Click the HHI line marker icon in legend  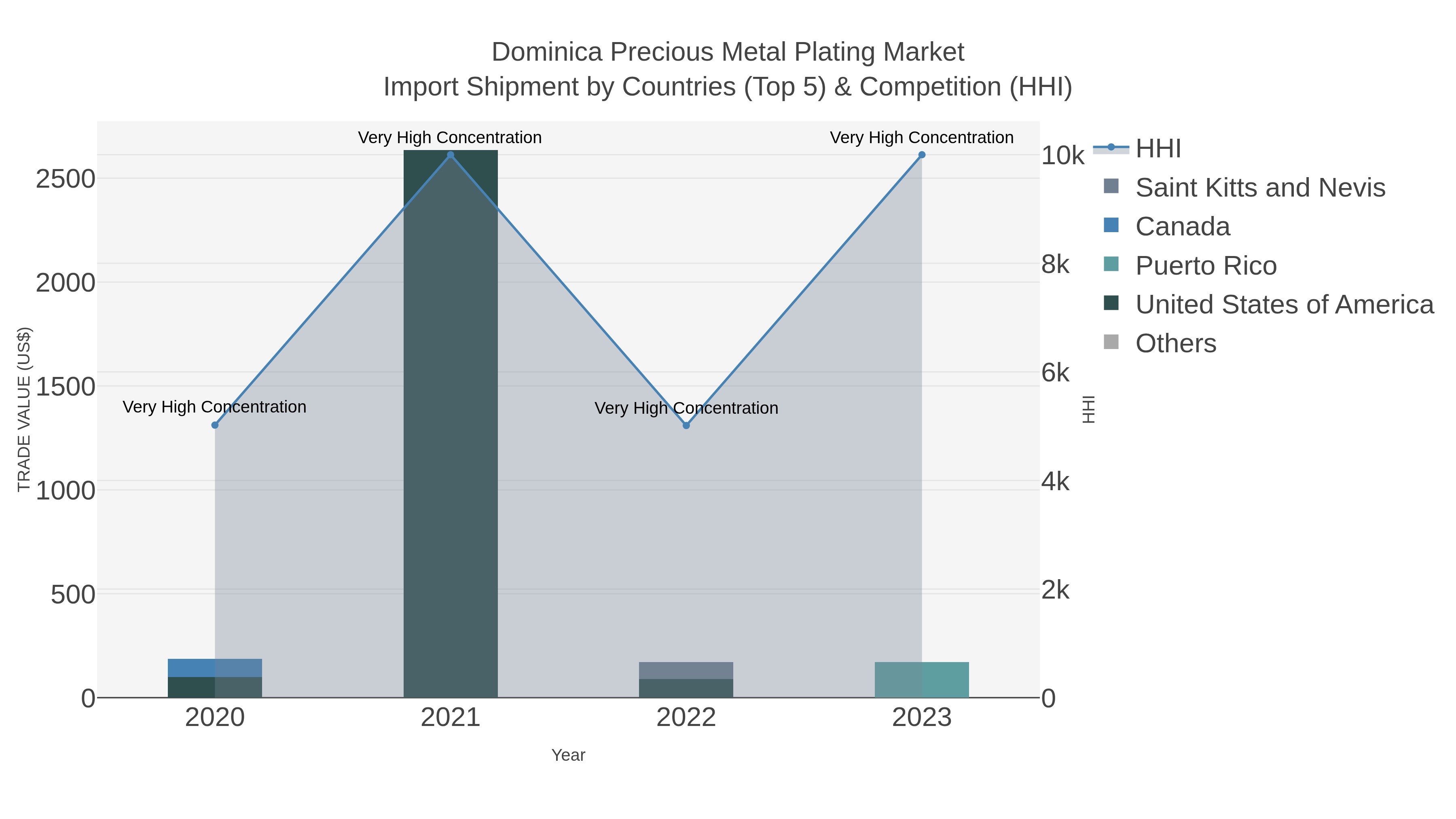[x=1111, y=148]
